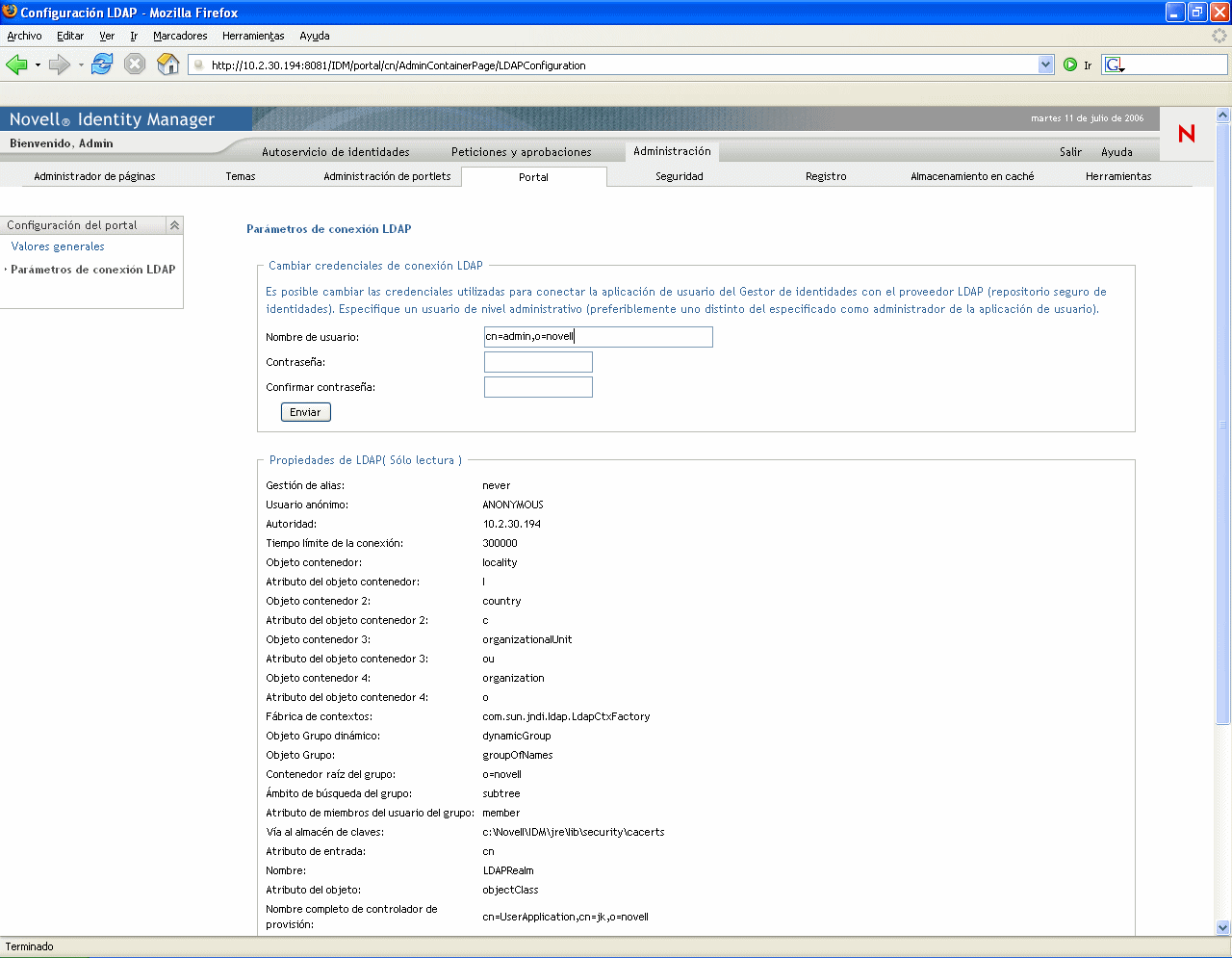Click the Terminado status bar text

[30, 946]
